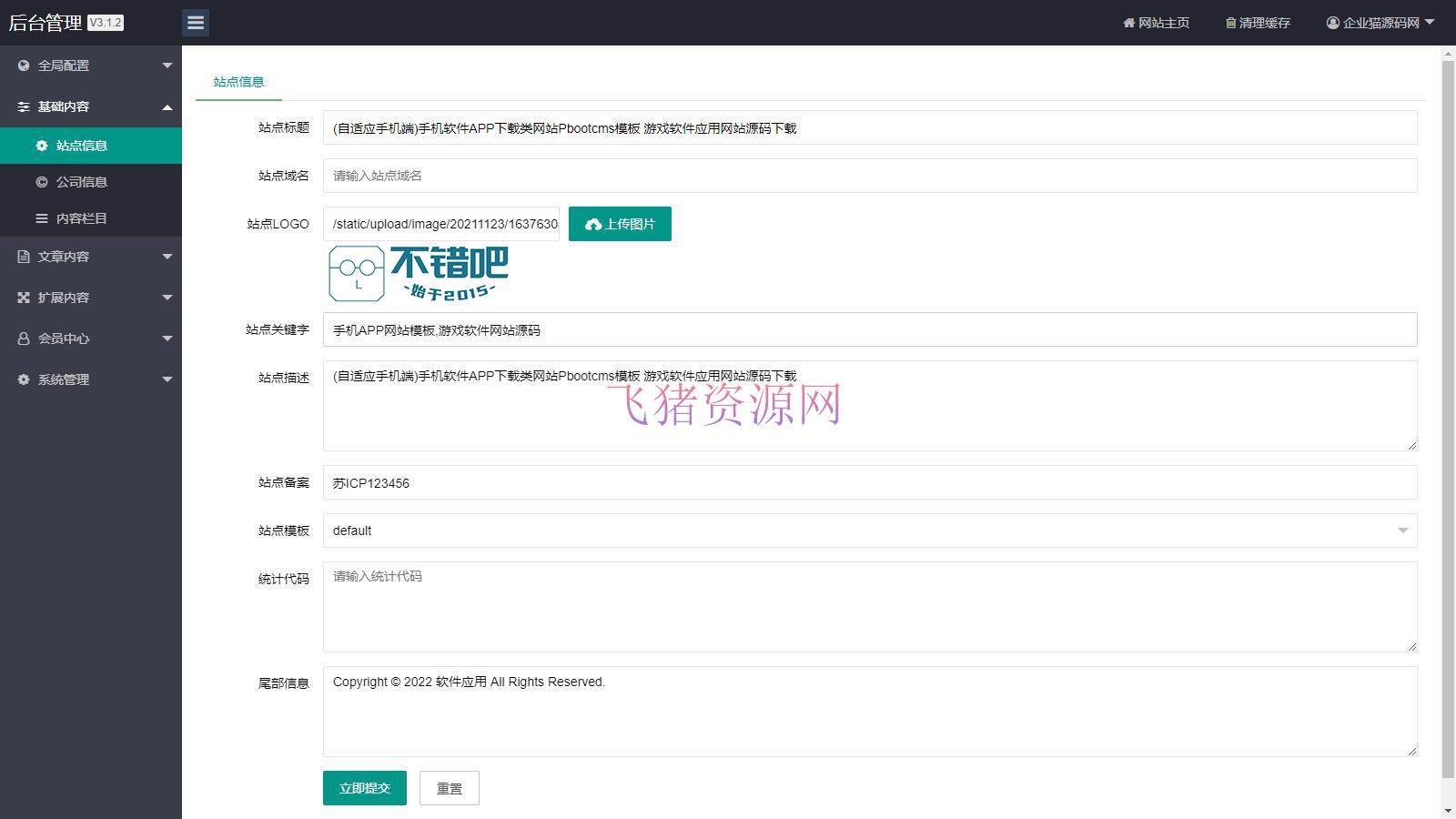Click the home icon beside 网站主页
Screen dimensions: 1456x819
point(1128,23)
